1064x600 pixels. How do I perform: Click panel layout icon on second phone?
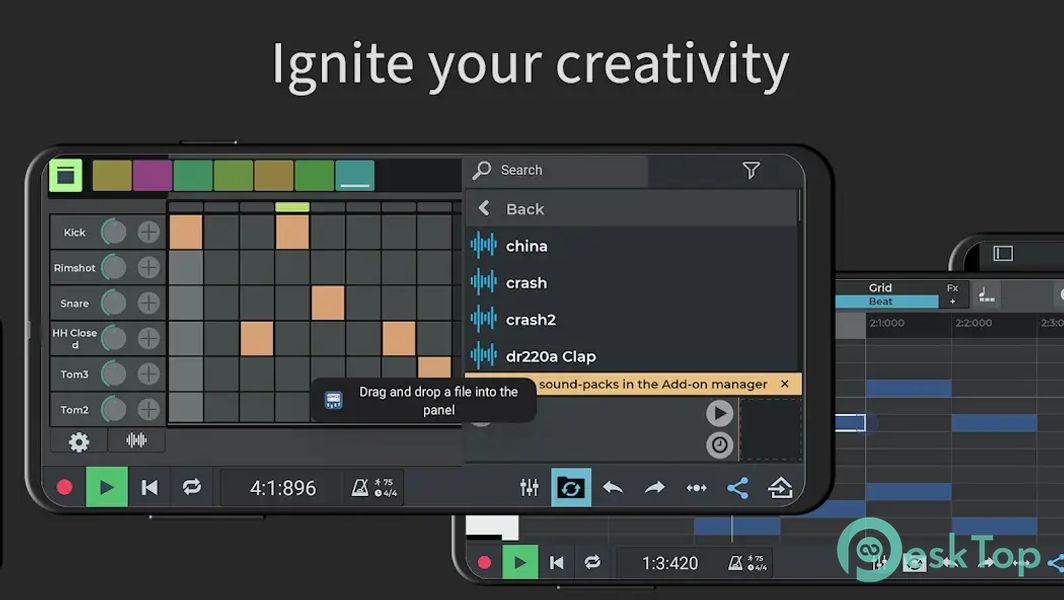[x=1003, y=253]
